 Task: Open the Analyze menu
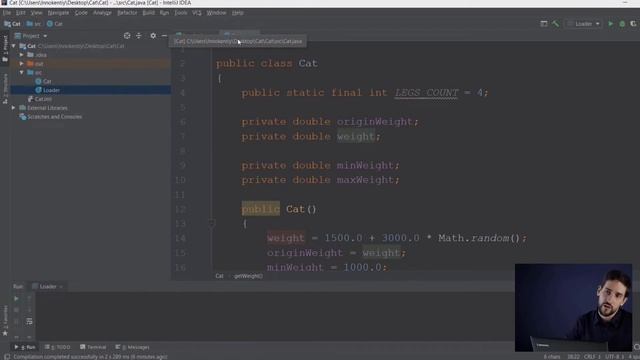coord(102,13)
